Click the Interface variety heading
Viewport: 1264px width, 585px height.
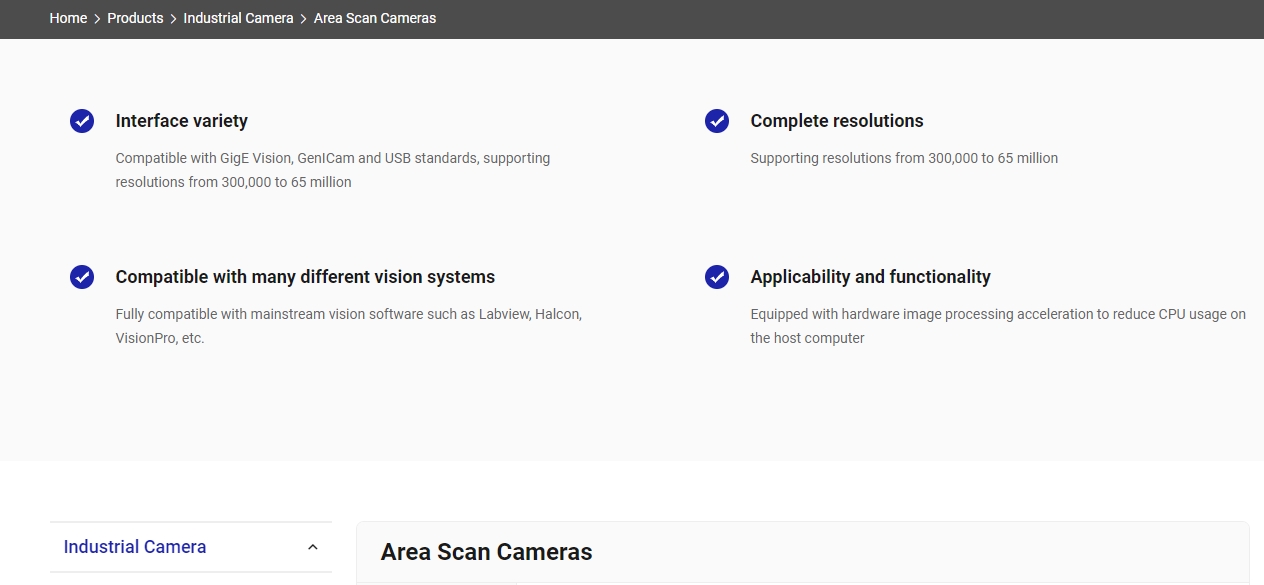181,121
